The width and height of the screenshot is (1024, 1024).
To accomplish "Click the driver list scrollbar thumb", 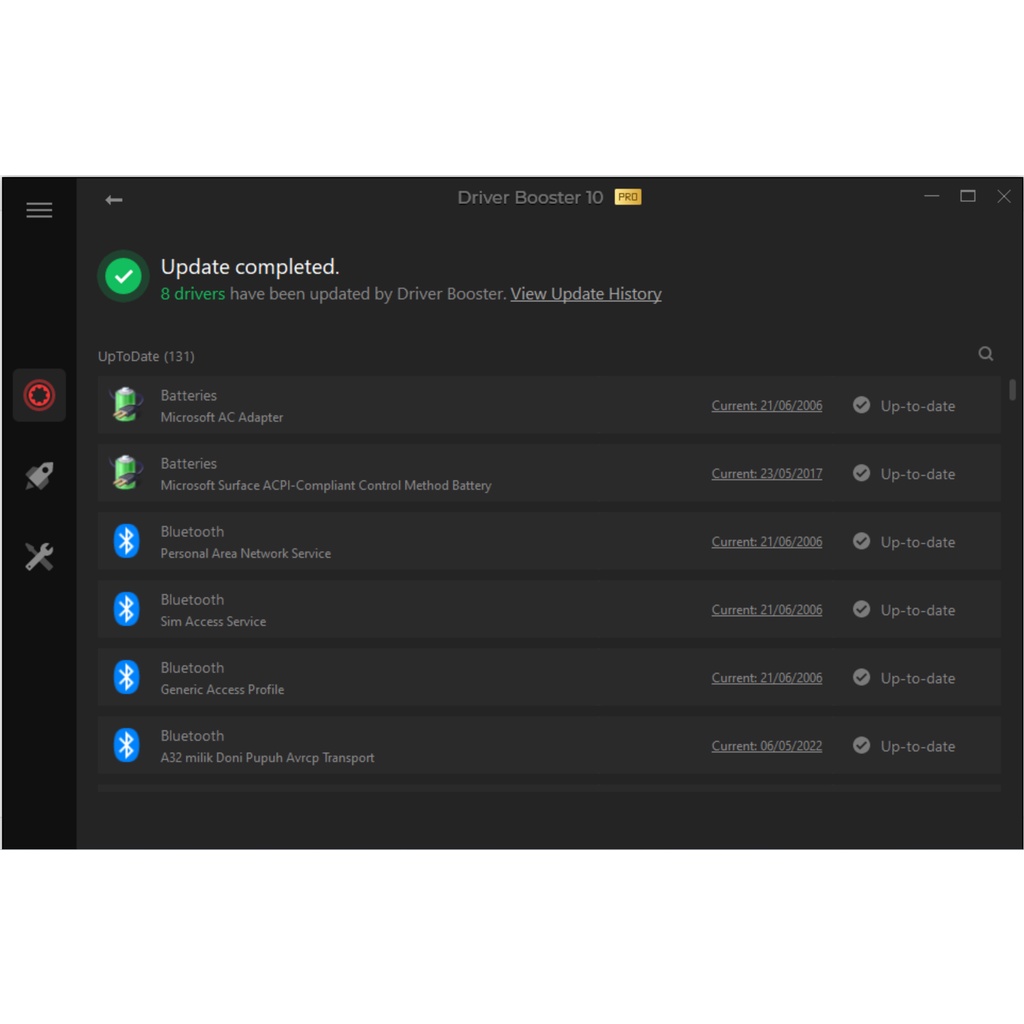I will coord(1012,390).
